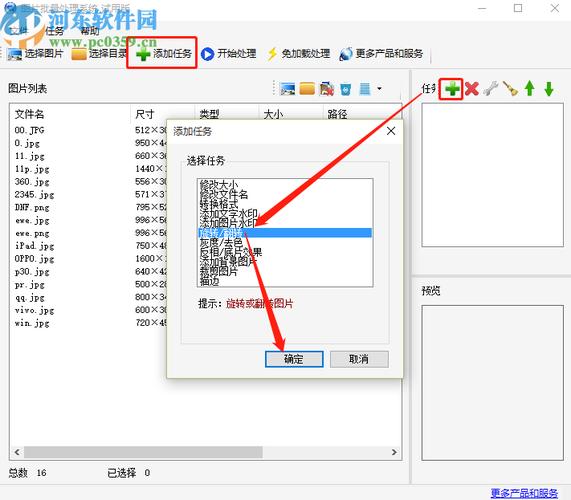This screenshot has height=500, width=571.
Task: Select file 11p.jpg in the image list
Action: [x=32, y=169]
